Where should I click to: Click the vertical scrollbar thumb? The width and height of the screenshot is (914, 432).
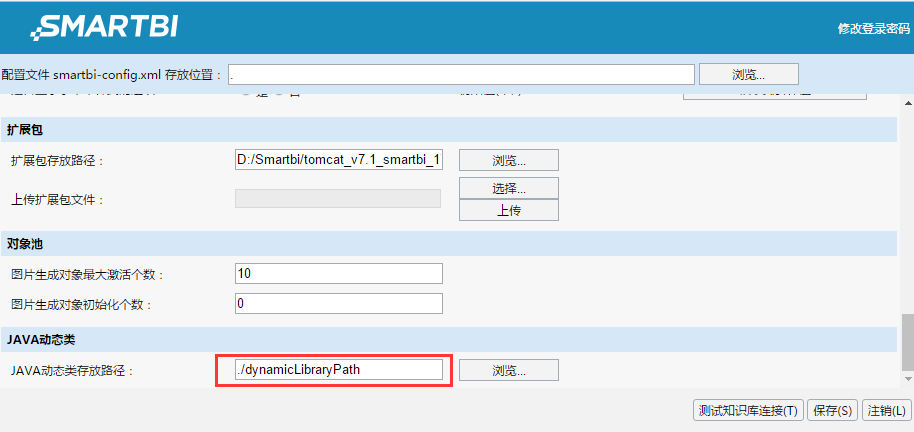point(908,342)
